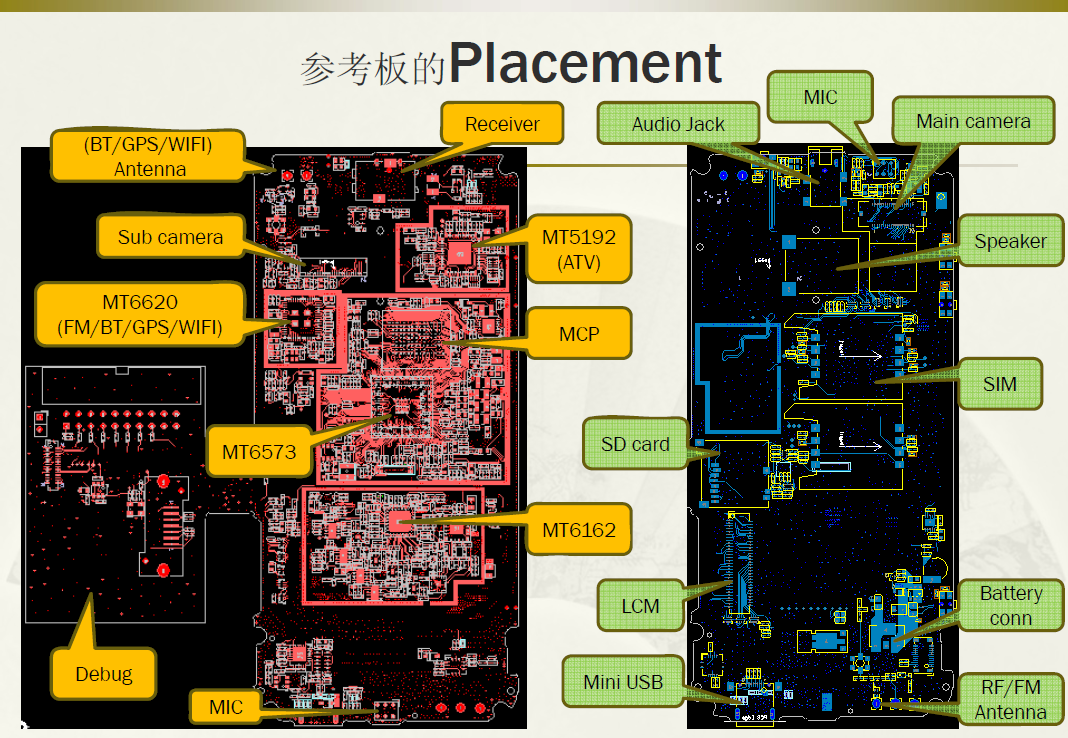This screenshot has height=738, width=1068.
Task: Click the Sub camera callout
Action: [170, 237]
